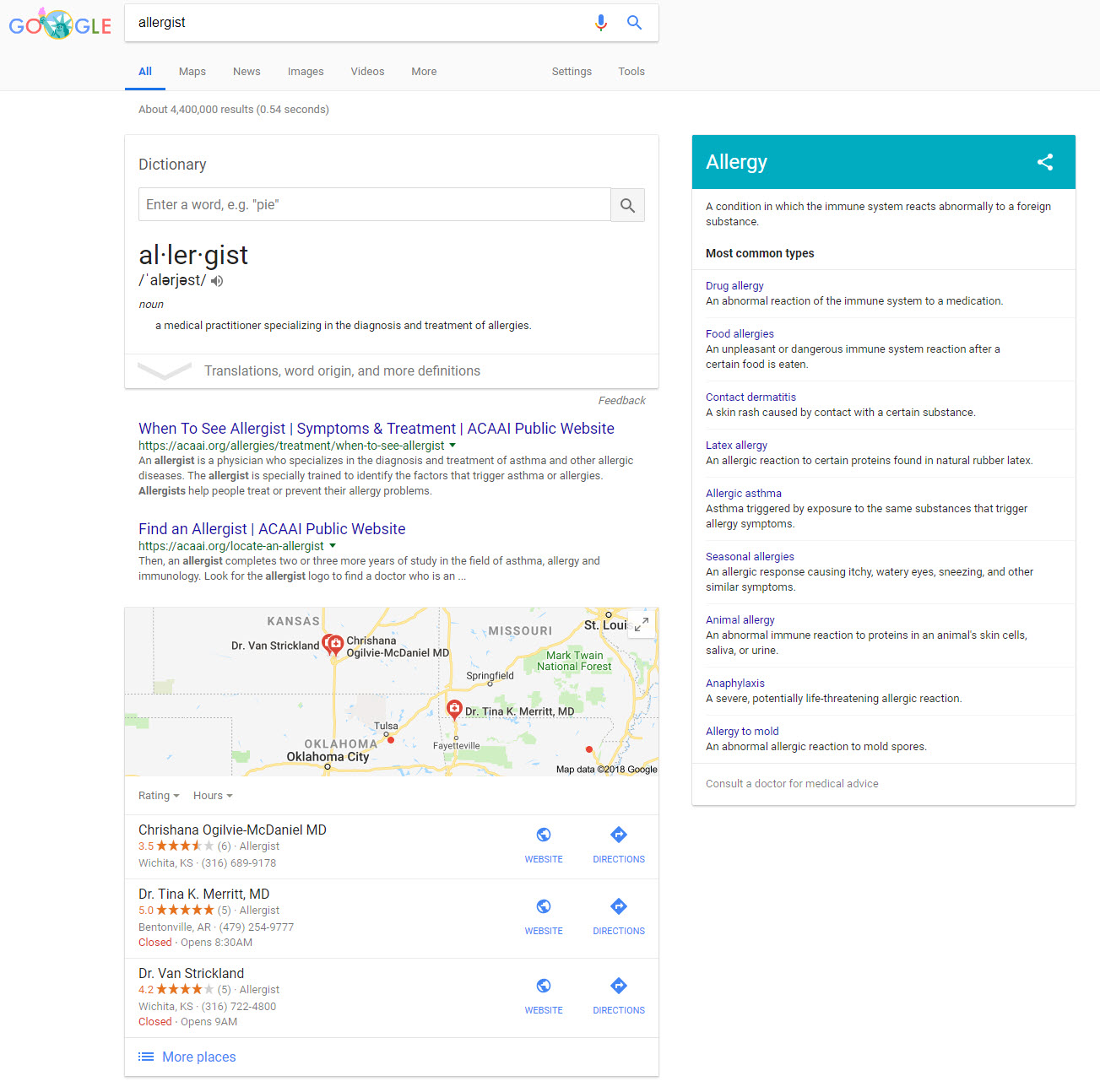
Task: Share the Allergy knowledge panel
Action: (1045, 162)
